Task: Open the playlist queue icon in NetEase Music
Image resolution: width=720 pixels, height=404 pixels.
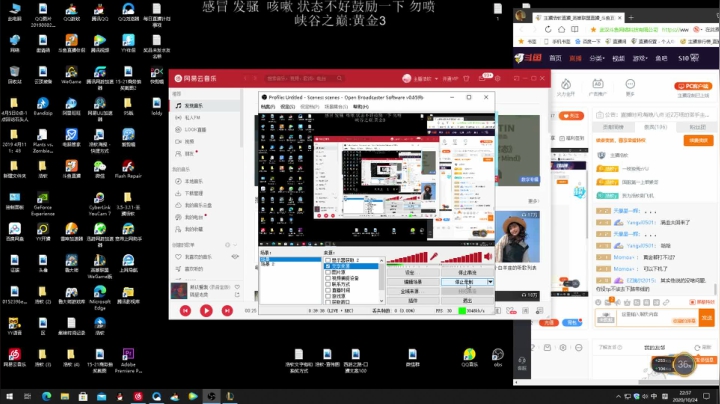Action: click(540, 311)
